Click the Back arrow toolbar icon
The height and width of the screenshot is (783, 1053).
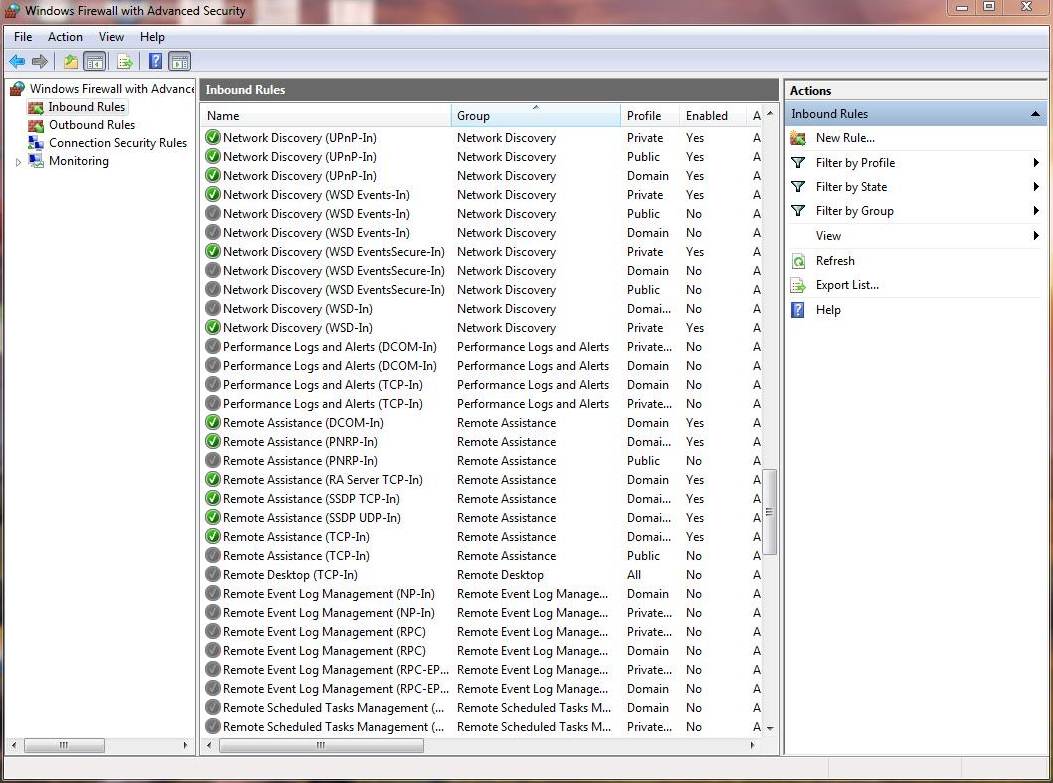[x=17, y=62]
